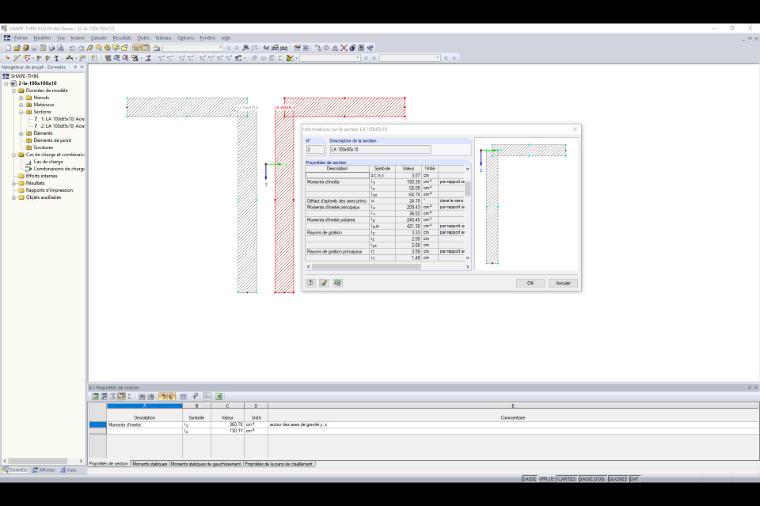This screenshot has height=506, width=760.
Task: Expand the Noeuds folder
Action: pos(21,97)
